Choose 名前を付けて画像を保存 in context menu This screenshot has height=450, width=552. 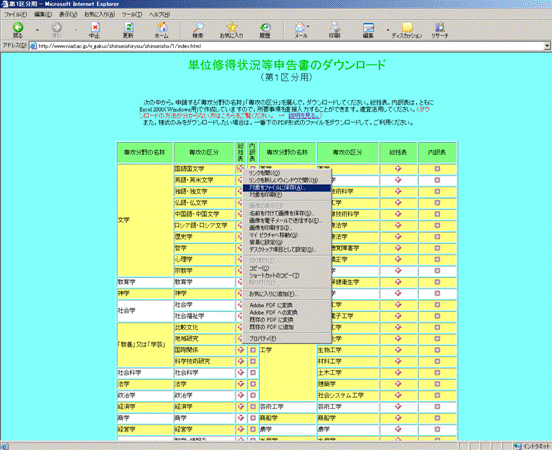coord(287,213)
